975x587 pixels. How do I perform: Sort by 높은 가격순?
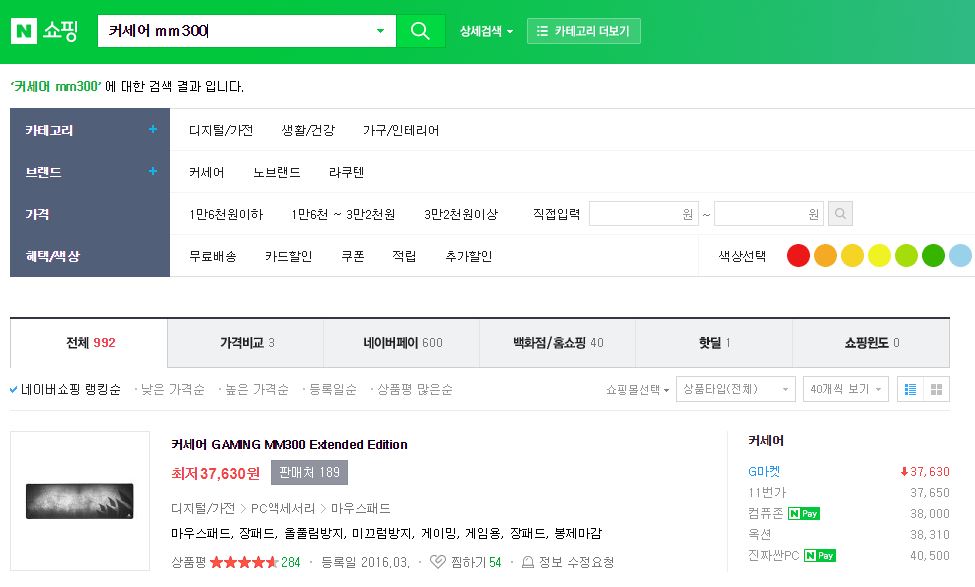(257, 389)
